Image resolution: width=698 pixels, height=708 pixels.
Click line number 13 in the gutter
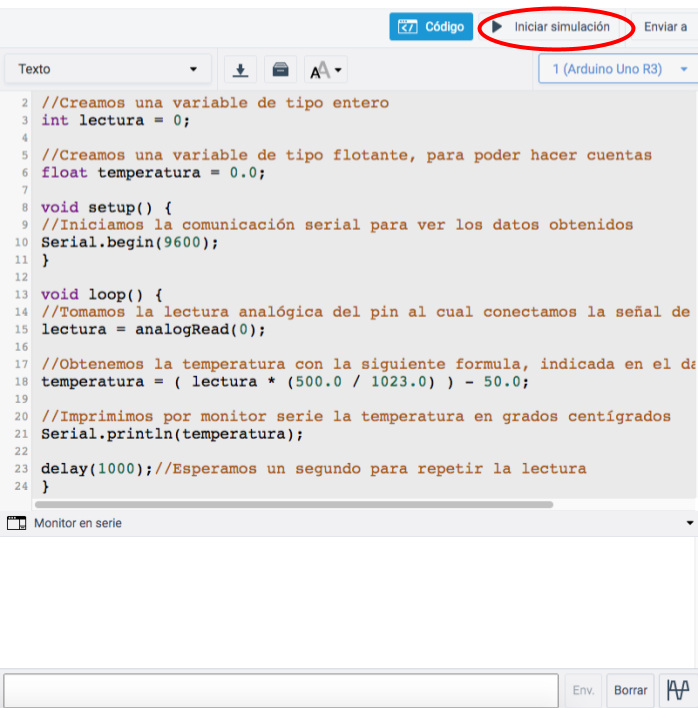click(20, 295)
